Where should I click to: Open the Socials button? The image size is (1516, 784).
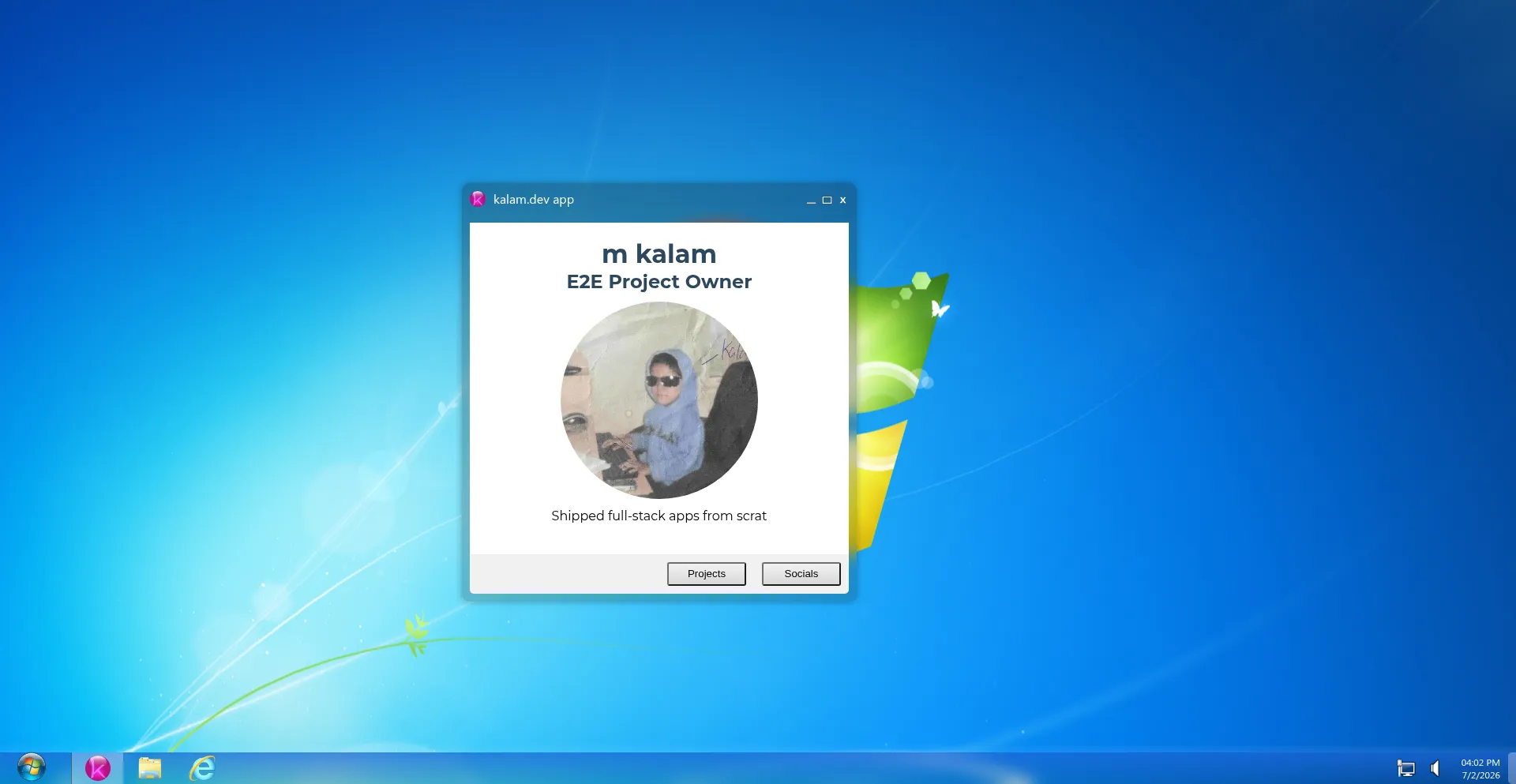tap(801, 574)
